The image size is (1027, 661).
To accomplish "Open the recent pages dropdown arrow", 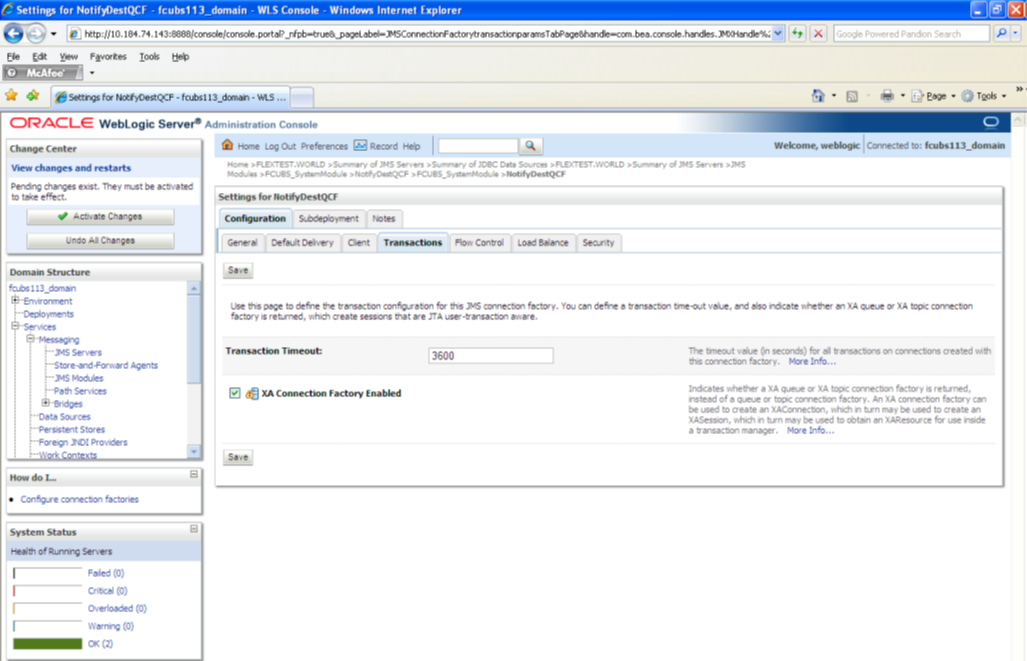I will point(54,33).
